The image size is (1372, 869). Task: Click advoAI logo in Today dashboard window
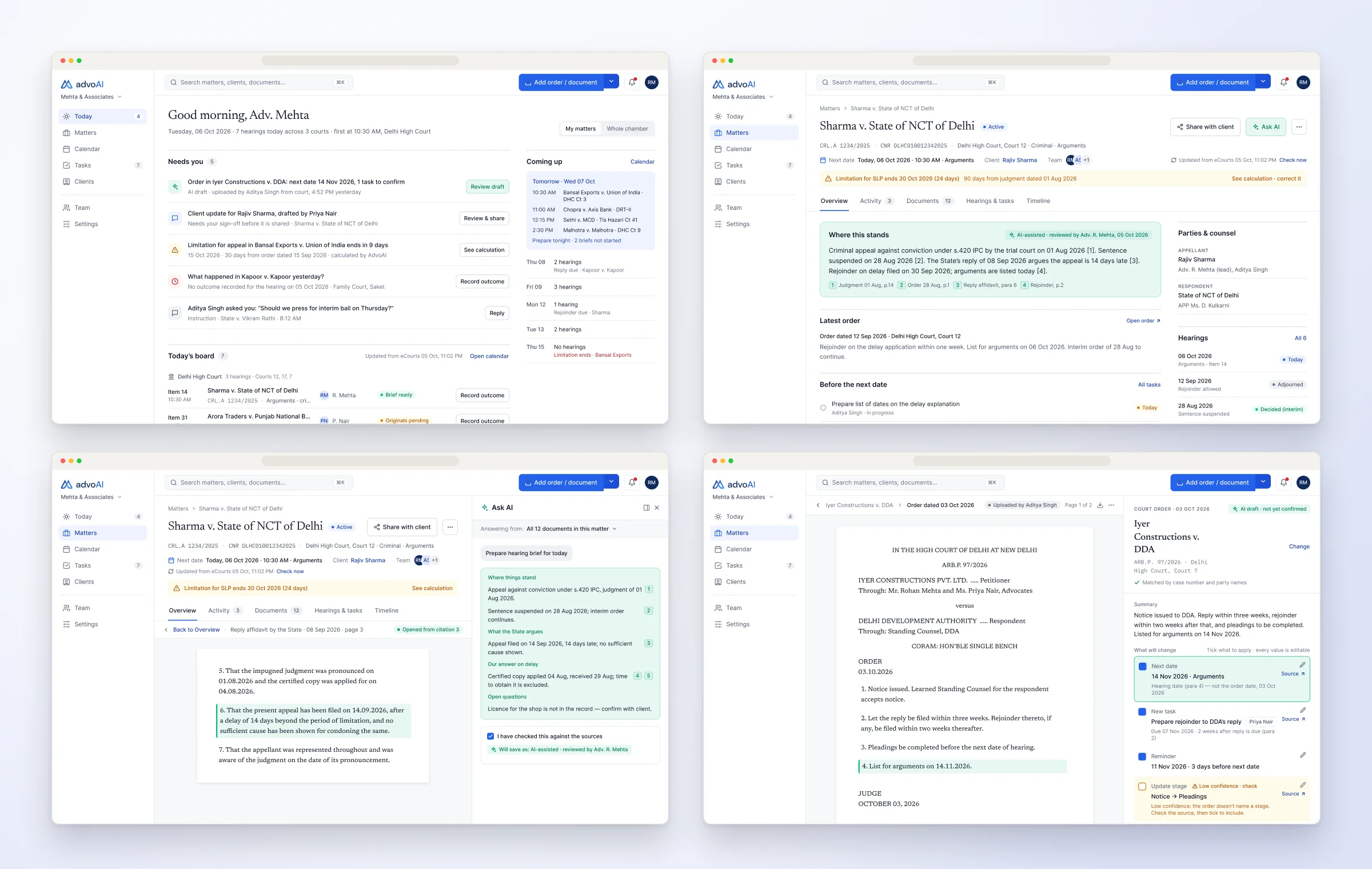(83, 84)
